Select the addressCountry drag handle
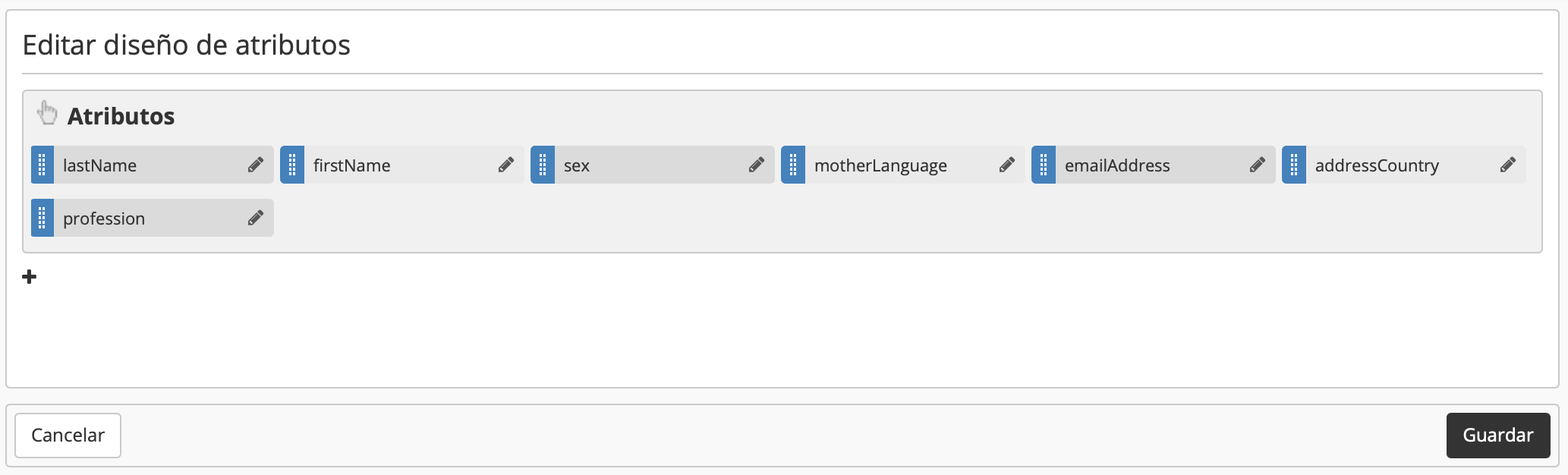The image size is (1568, 475). [x=1294, y=165]
